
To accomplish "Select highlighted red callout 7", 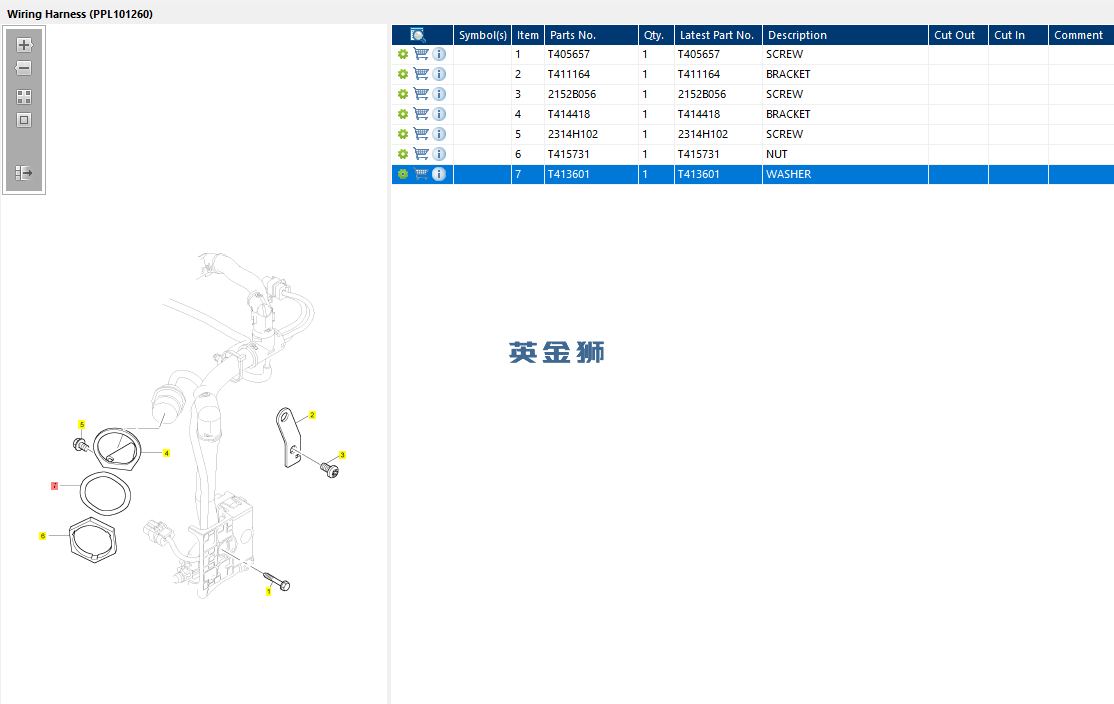I will coord(55,486).
